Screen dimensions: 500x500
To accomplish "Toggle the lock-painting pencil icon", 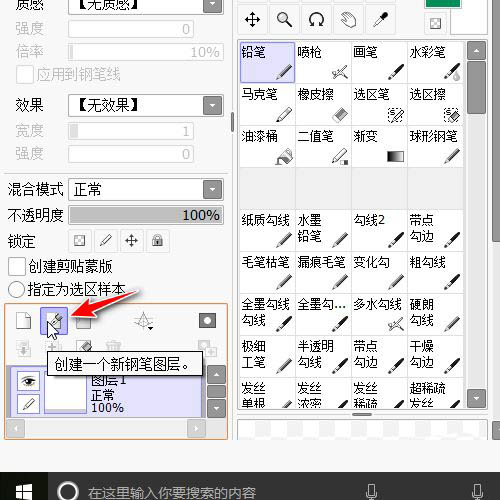I will pyautogui.click(x=105, y=241).
